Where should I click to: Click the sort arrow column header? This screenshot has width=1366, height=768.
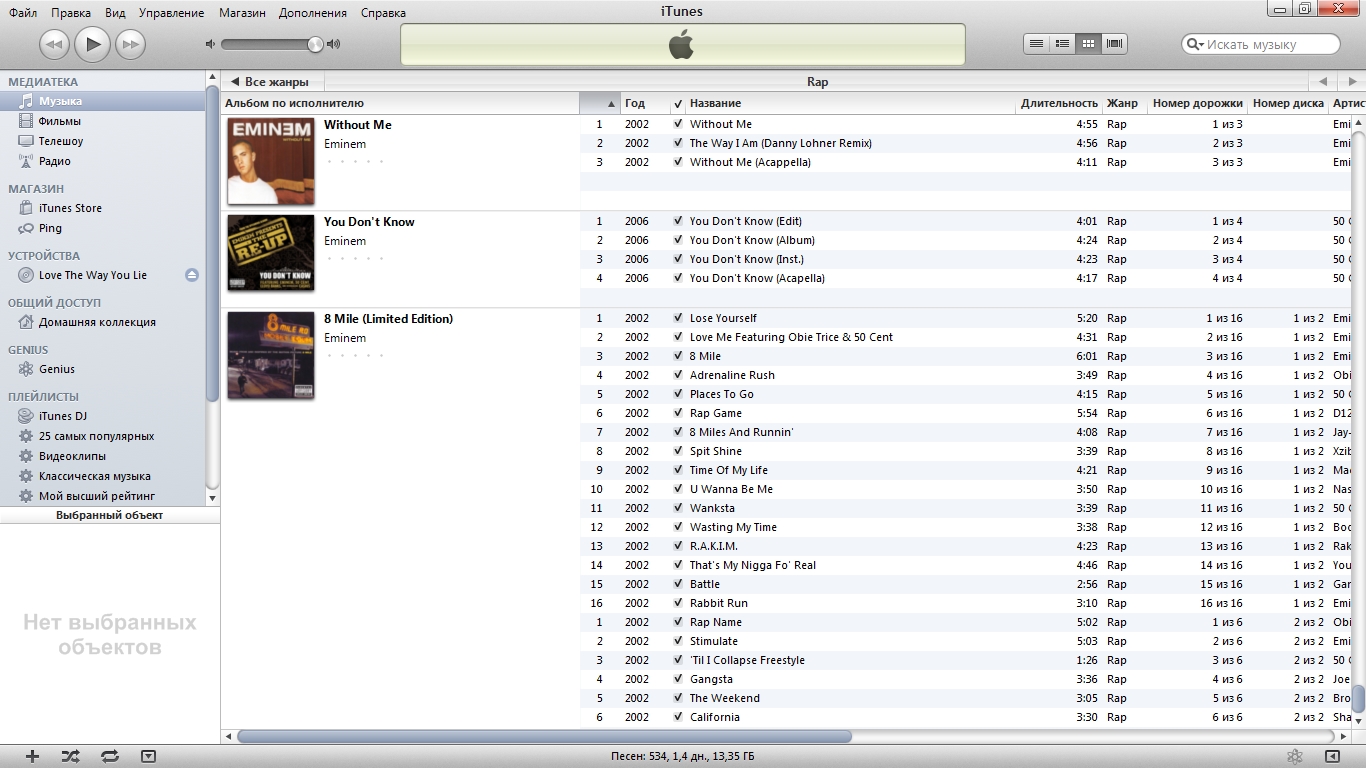(600, 103)
